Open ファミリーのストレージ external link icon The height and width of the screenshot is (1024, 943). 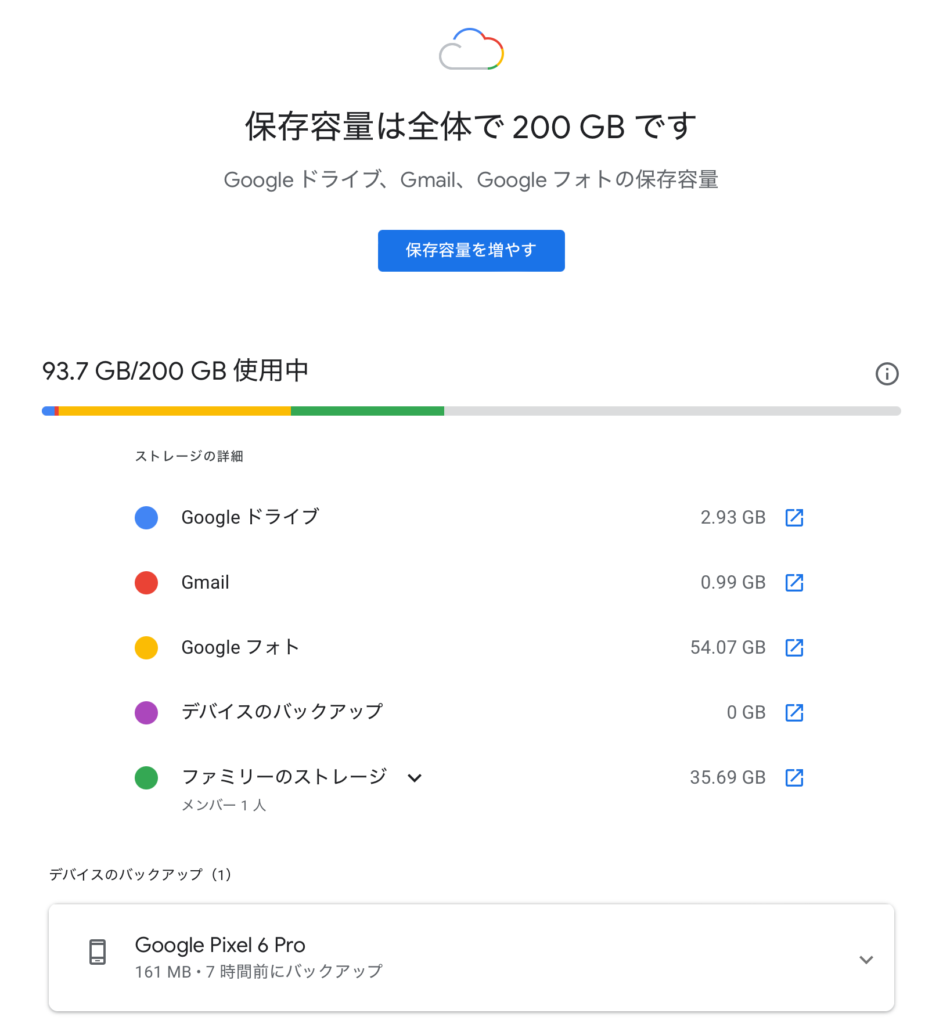tap(794, 778)
